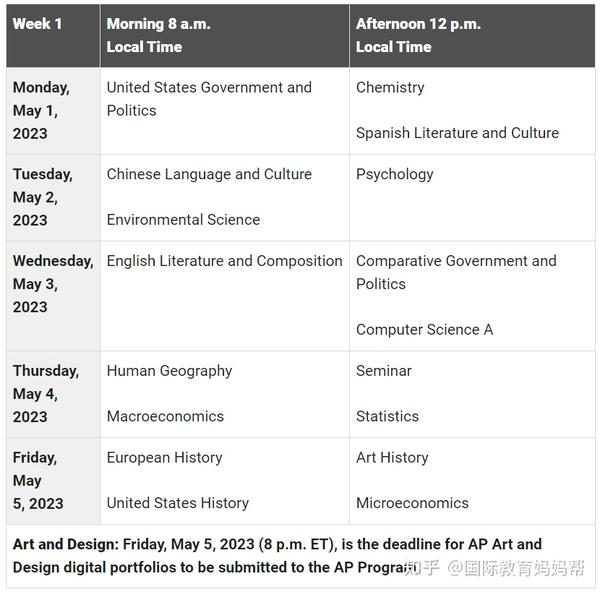Select the Week 1 header cell

38,24
